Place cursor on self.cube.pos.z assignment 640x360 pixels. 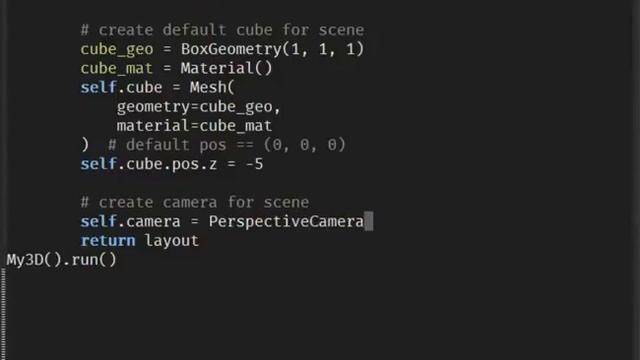pos(172,164)
